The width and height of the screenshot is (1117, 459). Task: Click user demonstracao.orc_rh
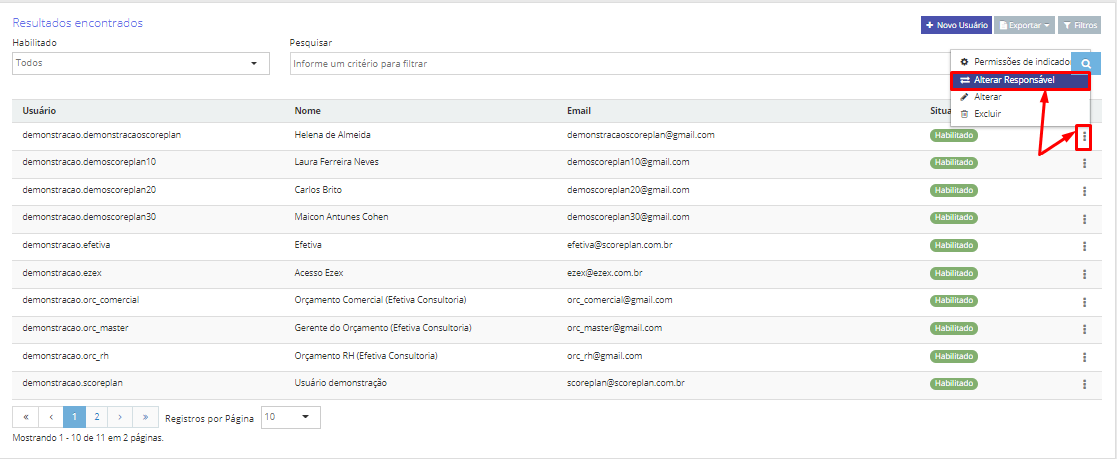66,355
